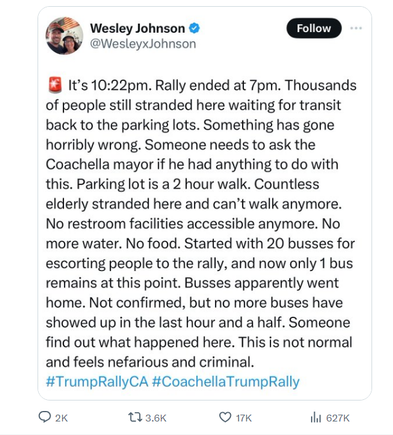Open the Wesley Johnson display name
The width and height of the screenshot is (393, 435).
(x=137, y=29)
